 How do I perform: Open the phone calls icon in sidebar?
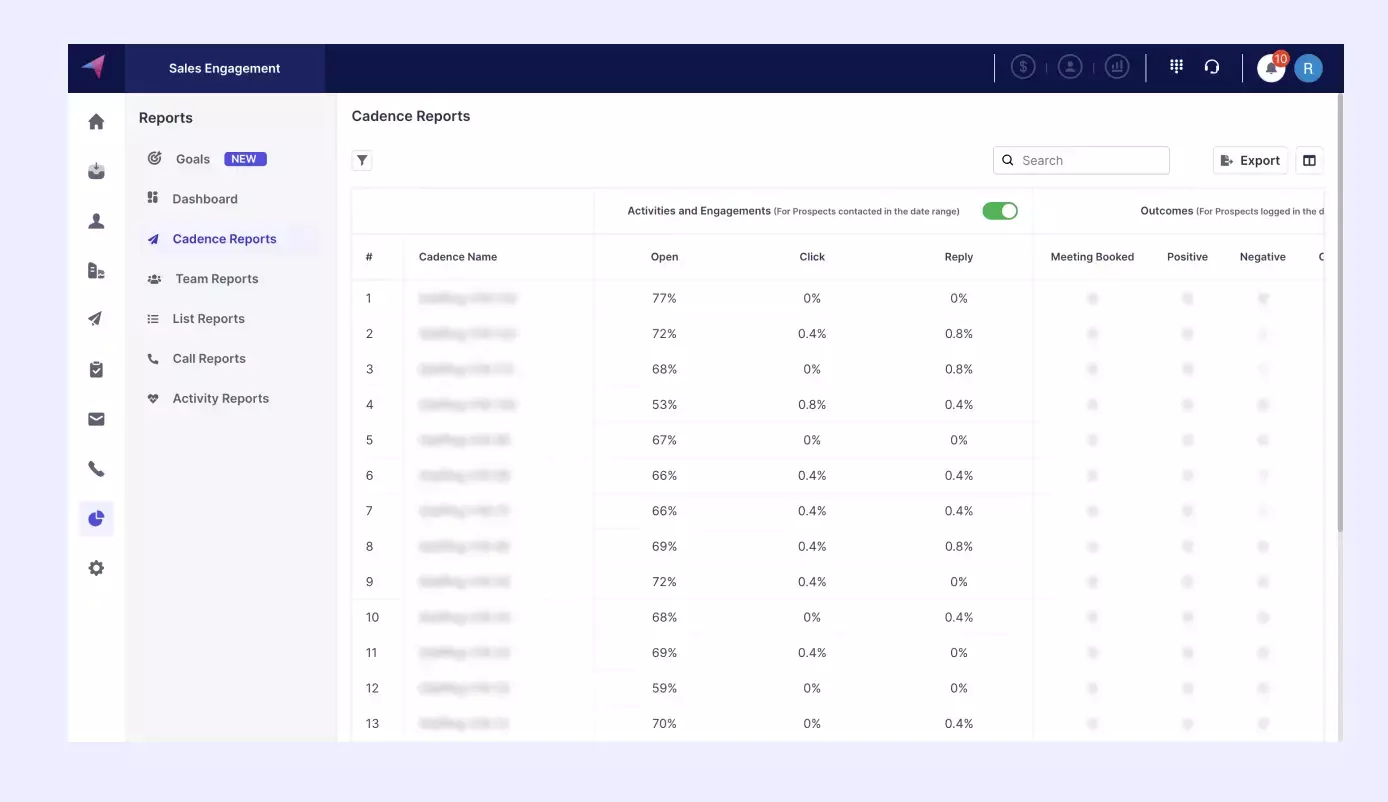pos(96,469)
